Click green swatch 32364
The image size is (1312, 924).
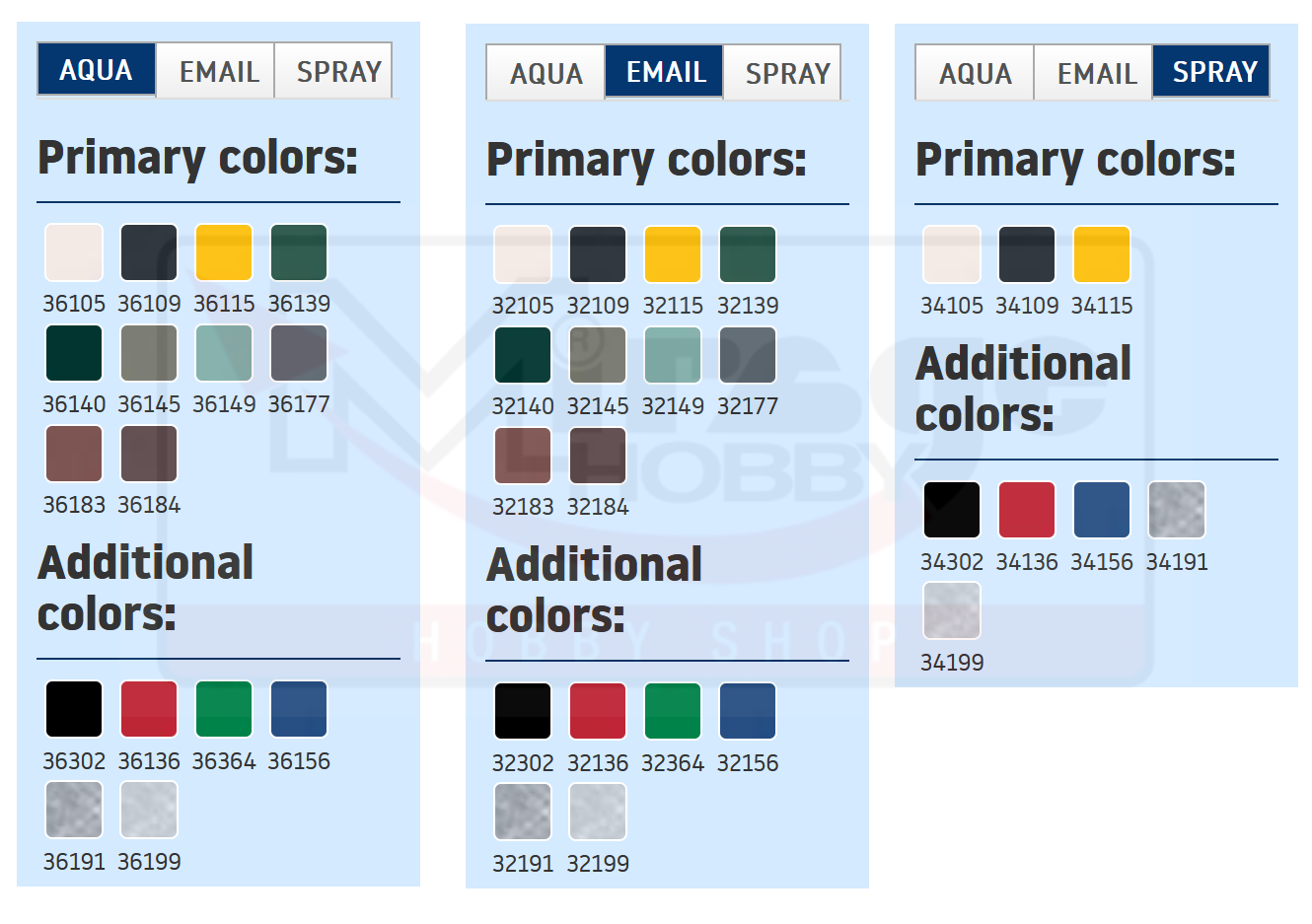673,711
